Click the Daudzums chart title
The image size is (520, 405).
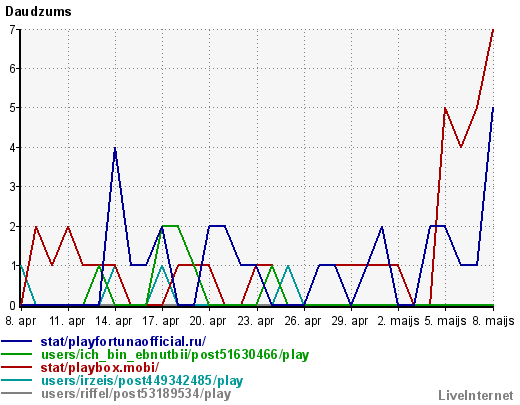(x=38, y=12)
